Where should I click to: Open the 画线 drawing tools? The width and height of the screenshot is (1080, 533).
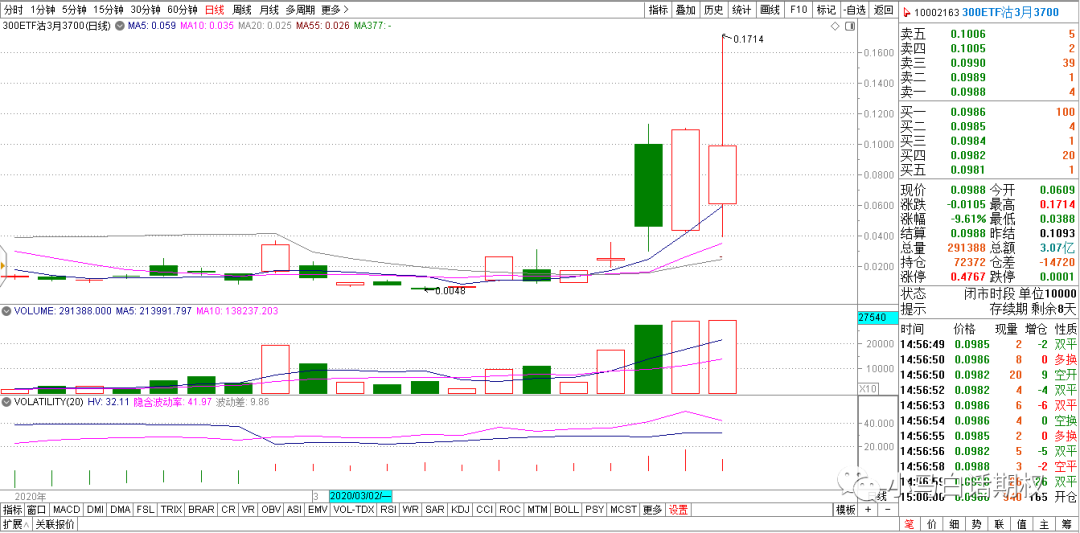click(x=769, y=9)
